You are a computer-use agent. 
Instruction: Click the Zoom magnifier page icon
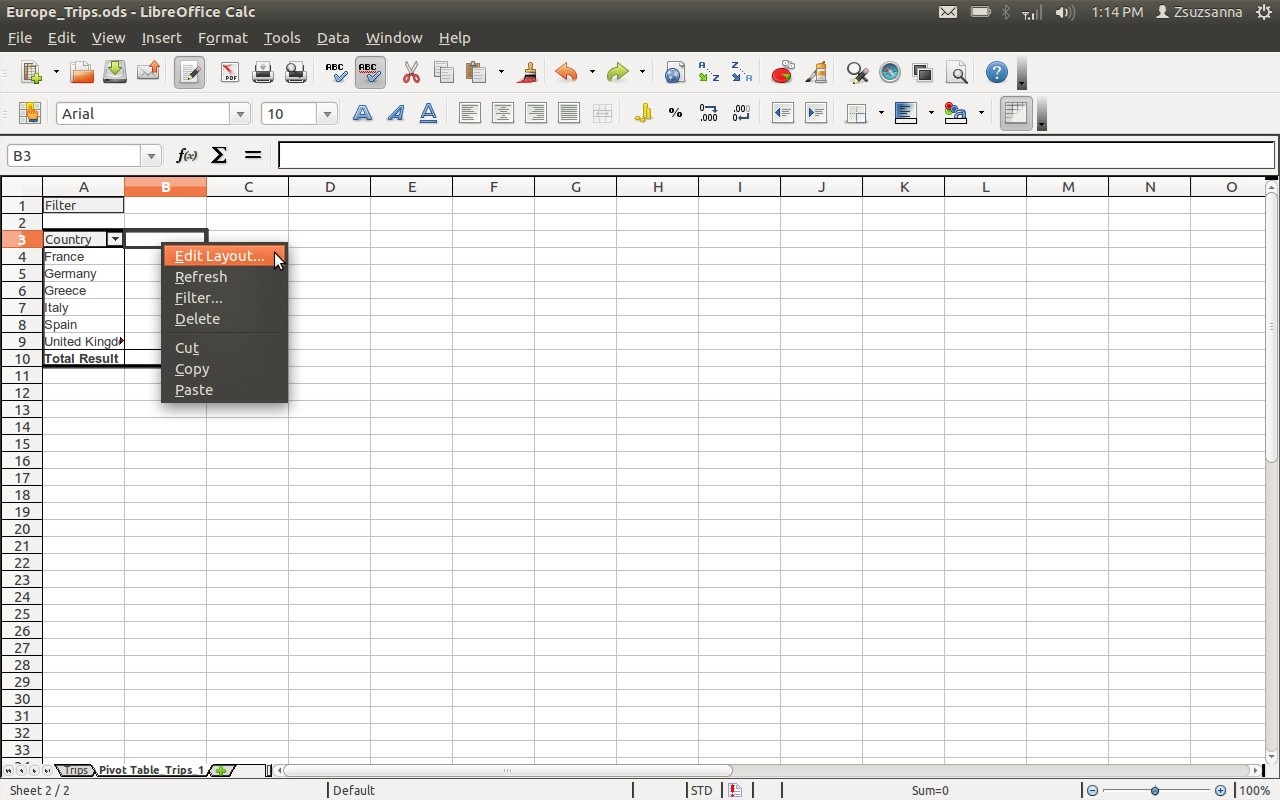(x=956, y=73)
